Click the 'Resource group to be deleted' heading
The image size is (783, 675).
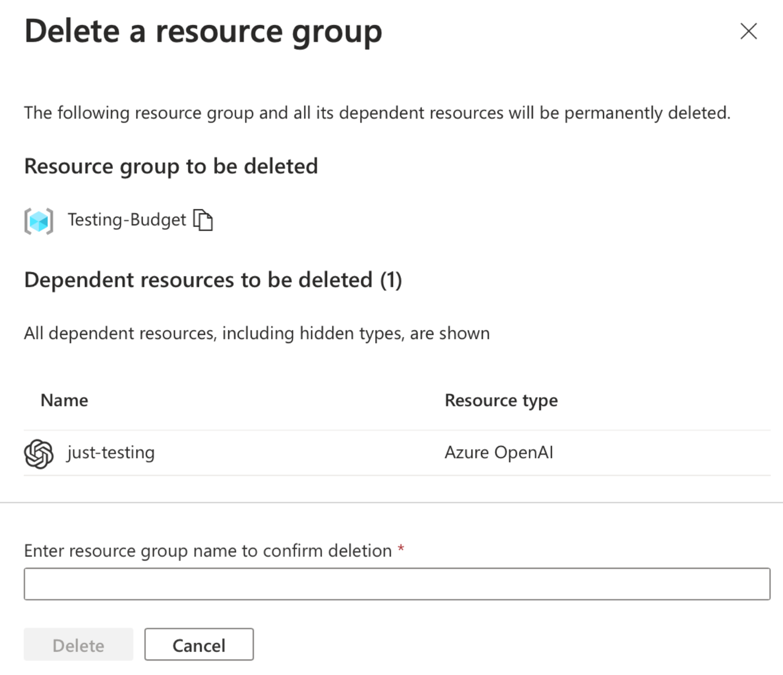click(171, 166)
